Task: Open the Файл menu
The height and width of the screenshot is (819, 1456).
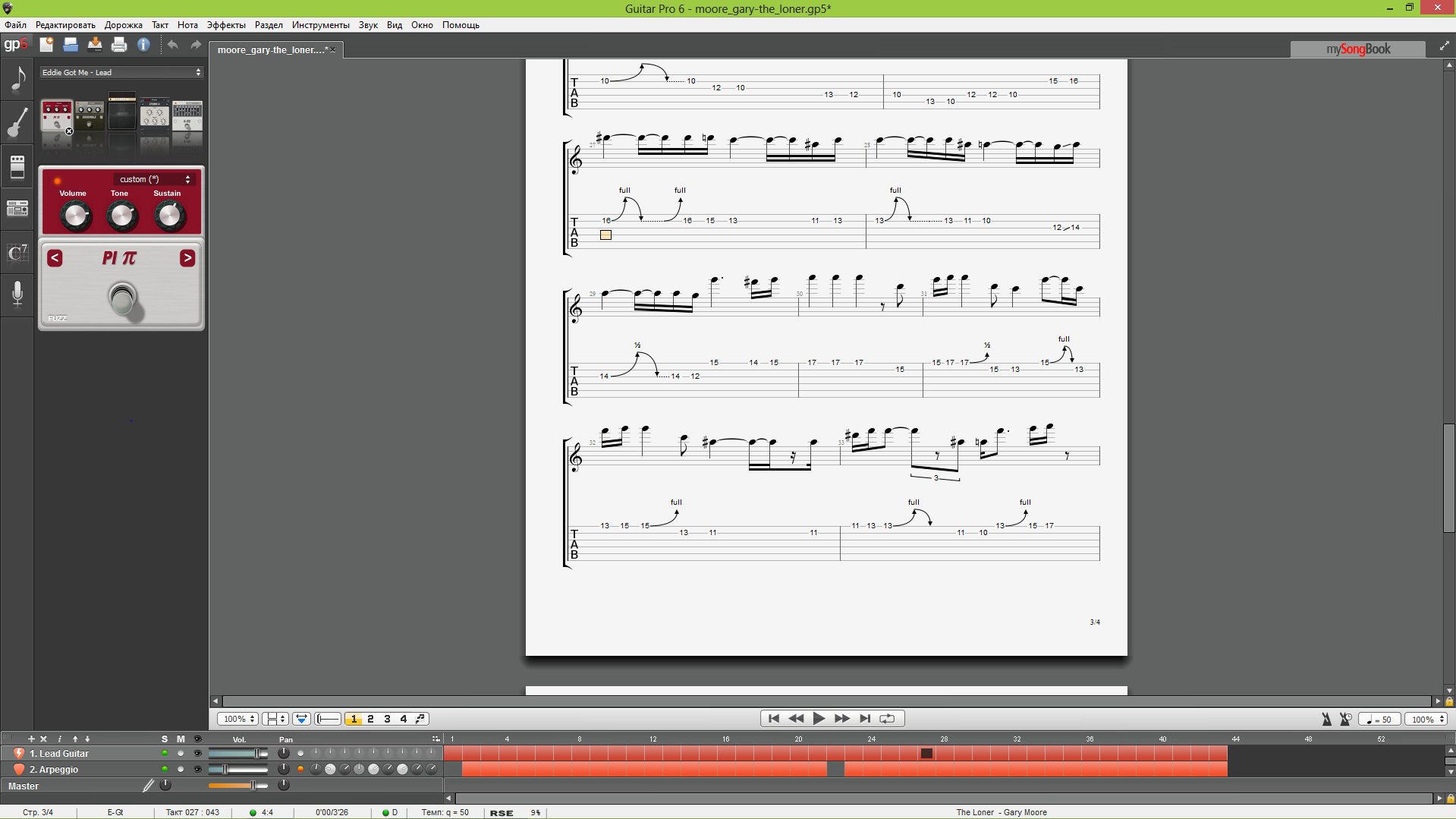Action: coord(15,25)
